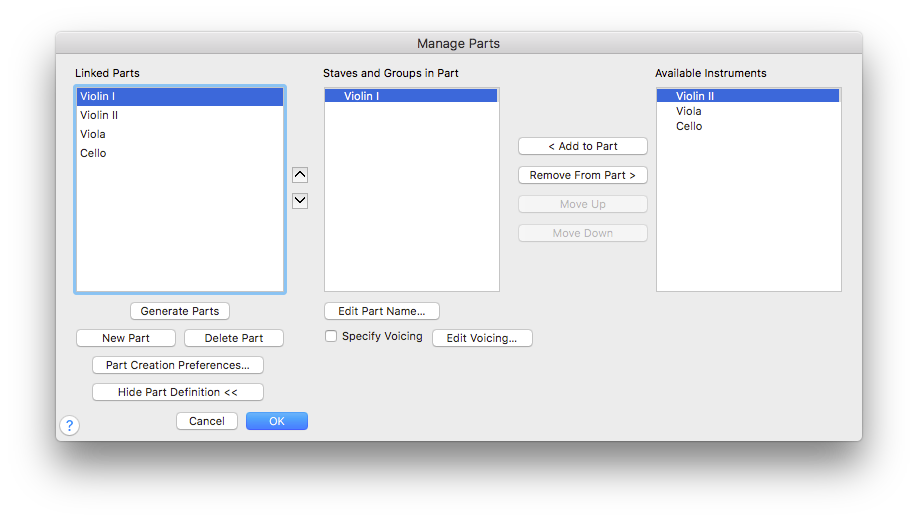Enable the Specify Voicing checkbox
918x521 pixels.
331,336
